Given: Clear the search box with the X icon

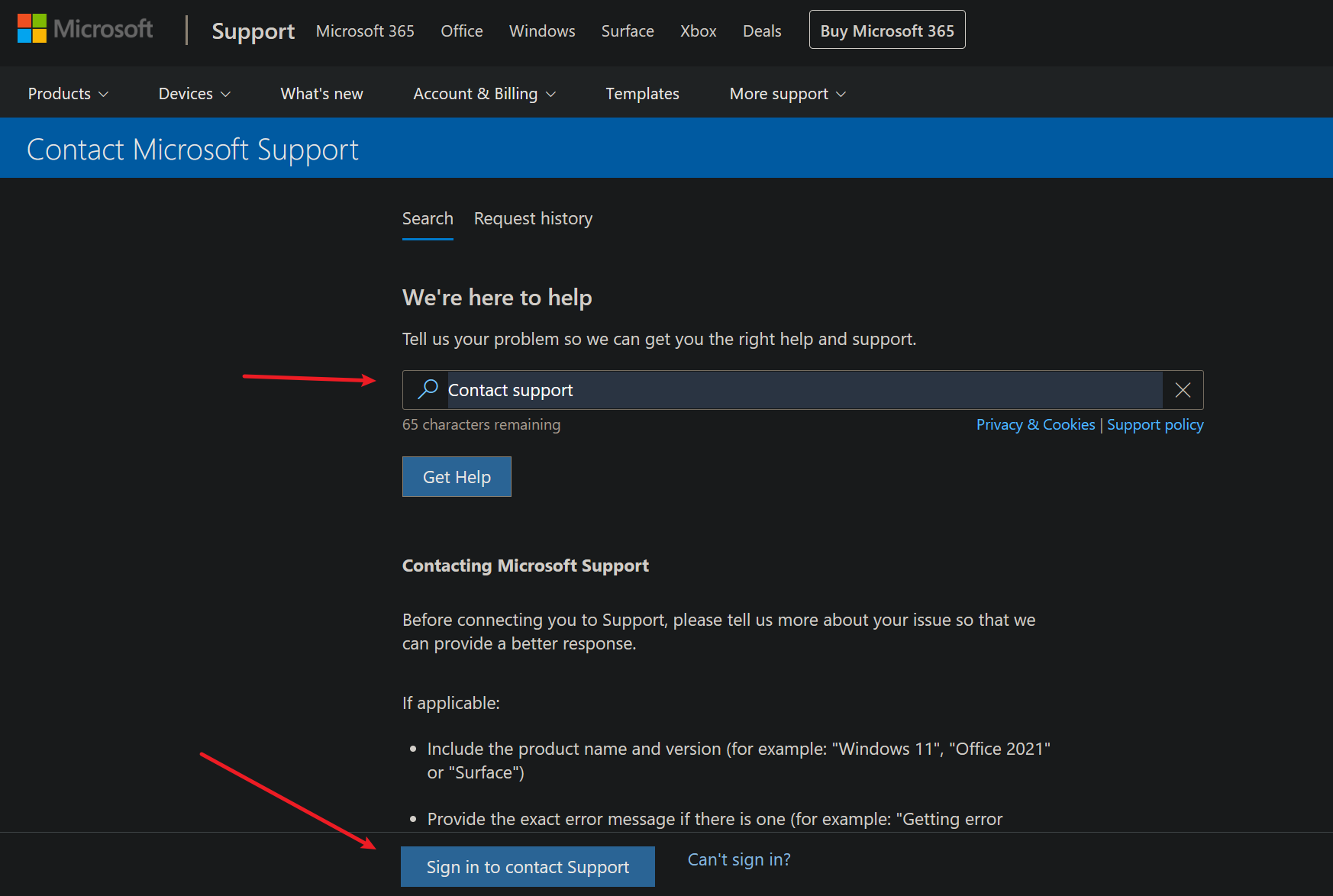Looking at the screenshot, I should tap(1183, 390).
